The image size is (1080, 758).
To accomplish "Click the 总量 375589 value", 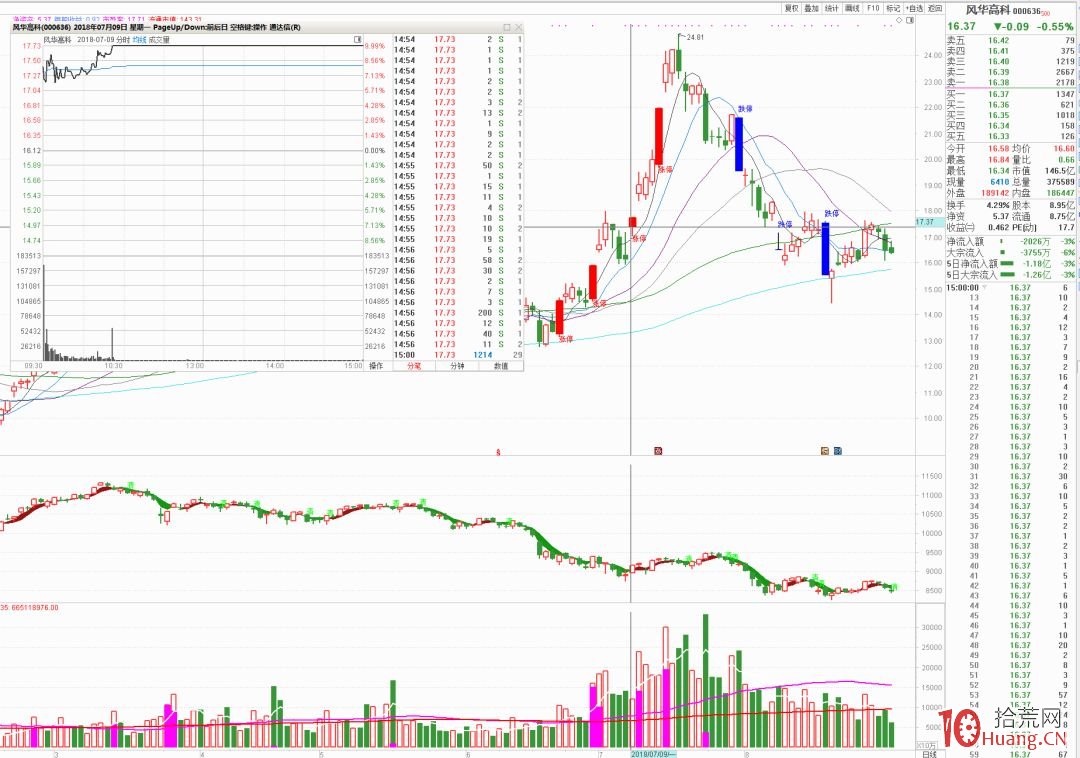I will tap(1059, 182).
